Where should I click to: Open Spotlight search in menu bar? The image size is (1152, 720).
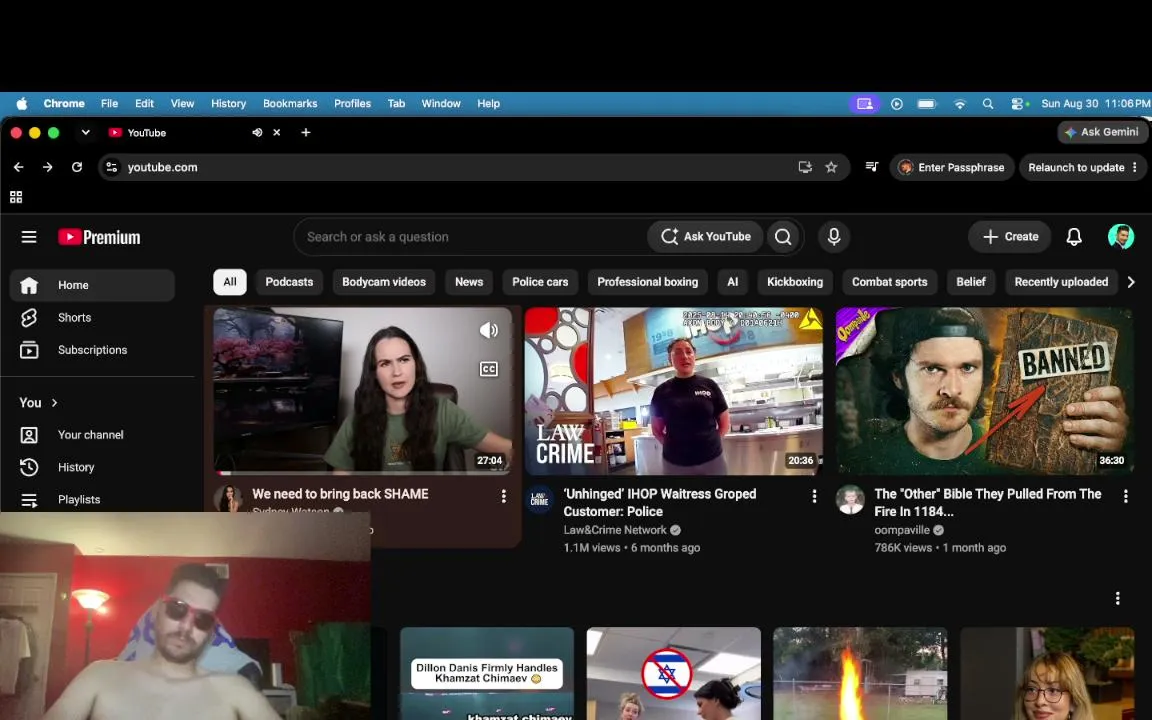(988, 104)
